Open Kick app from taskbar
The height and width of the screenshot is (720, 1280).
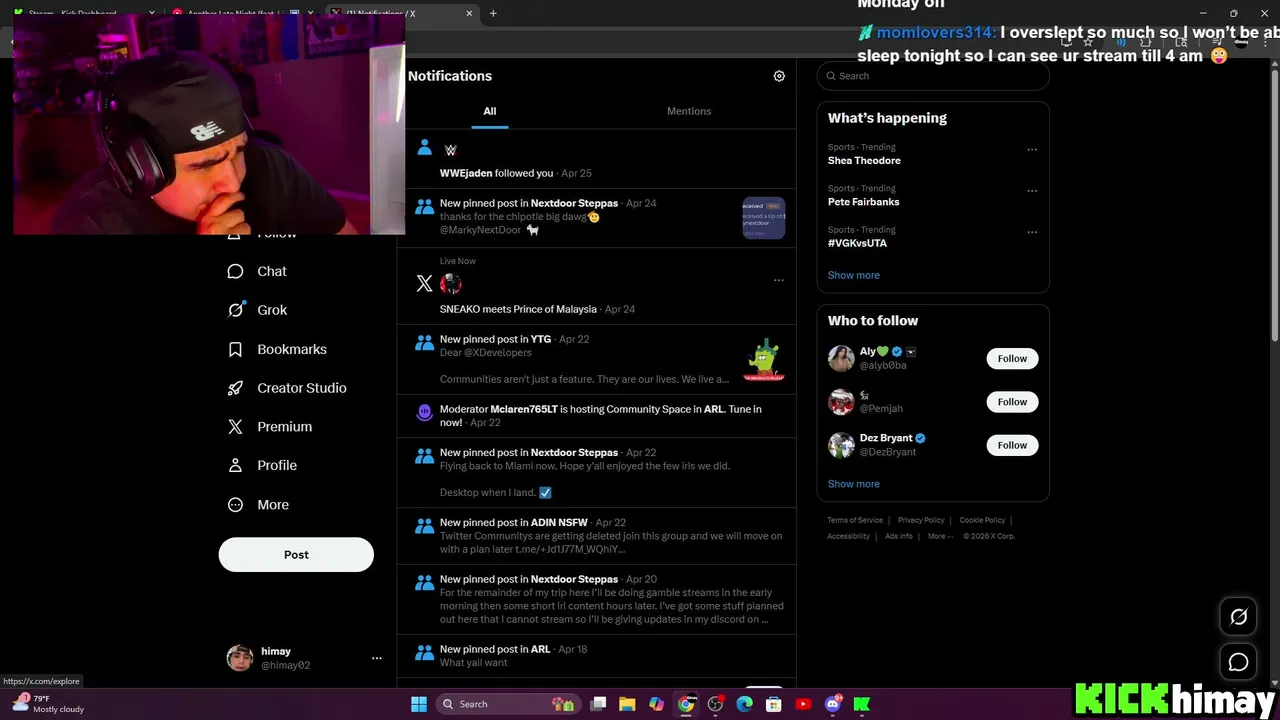coord(861,704)
